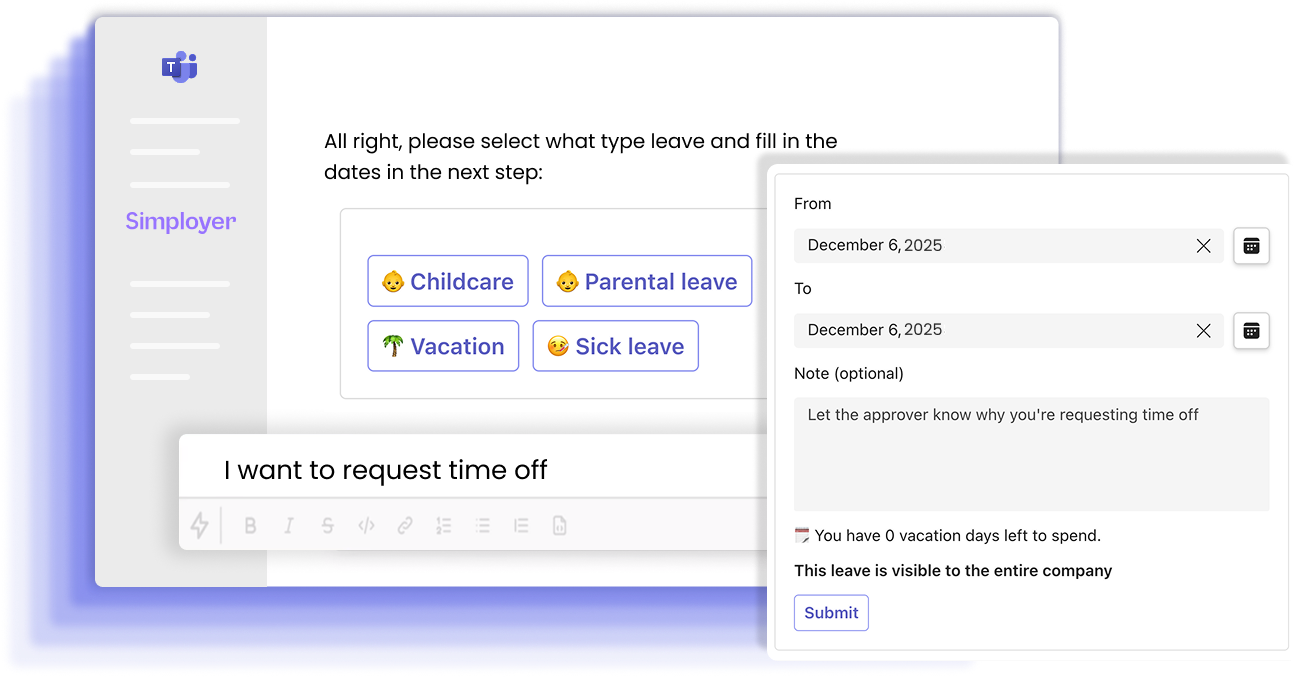This screenshot has height=677, width=1298.
Task: Click into the optional Note text area
Action: pyautogui.click(x=1031, y=454)
